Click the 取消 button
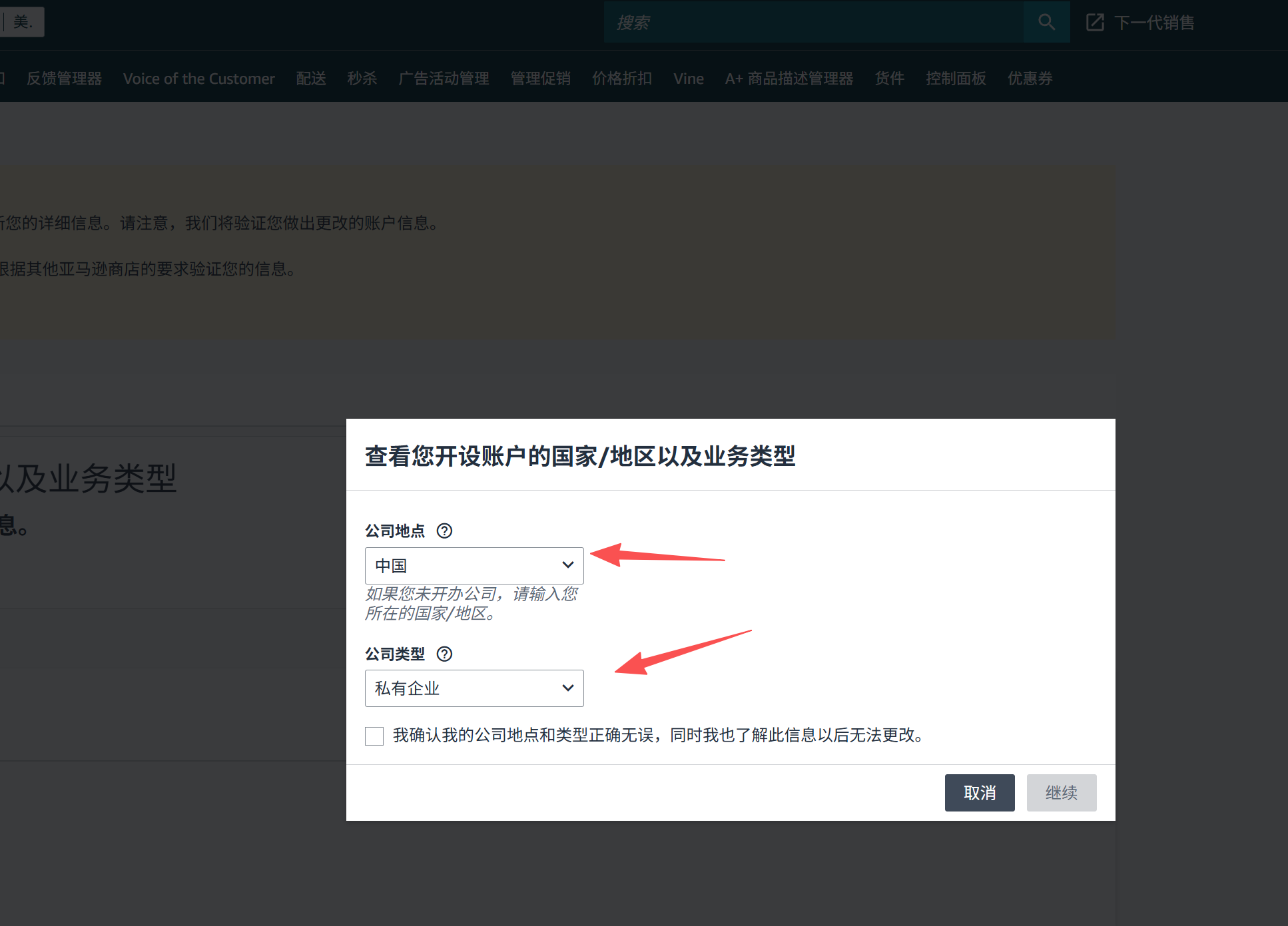Screen dimensions: 1288x926 (x=979, y=792)
